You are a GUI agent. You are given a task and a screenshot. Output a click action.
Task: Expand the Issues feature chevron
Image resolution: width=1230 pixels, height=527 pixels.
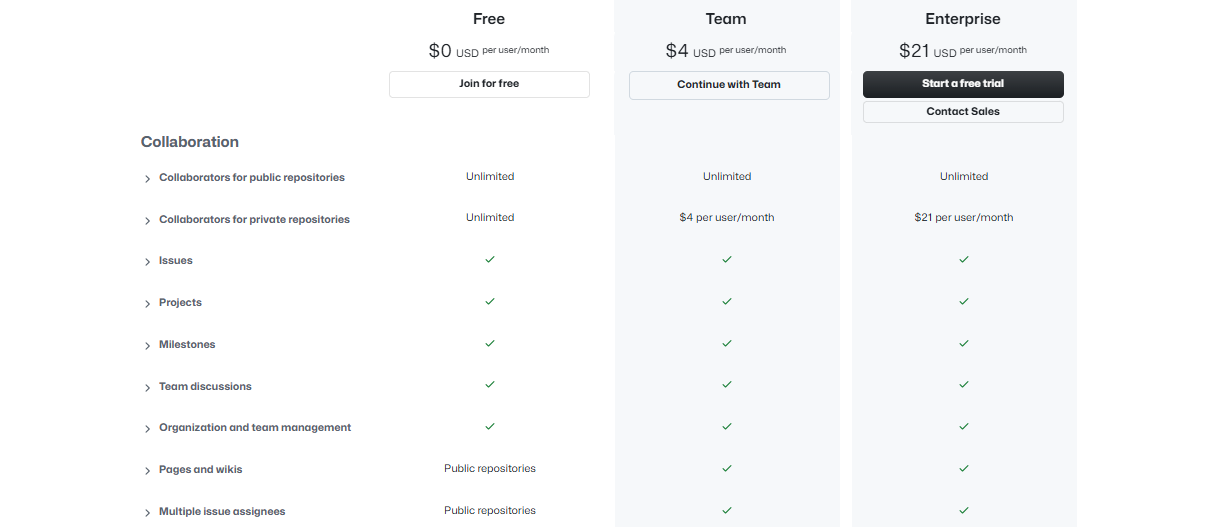click(147, 262)
